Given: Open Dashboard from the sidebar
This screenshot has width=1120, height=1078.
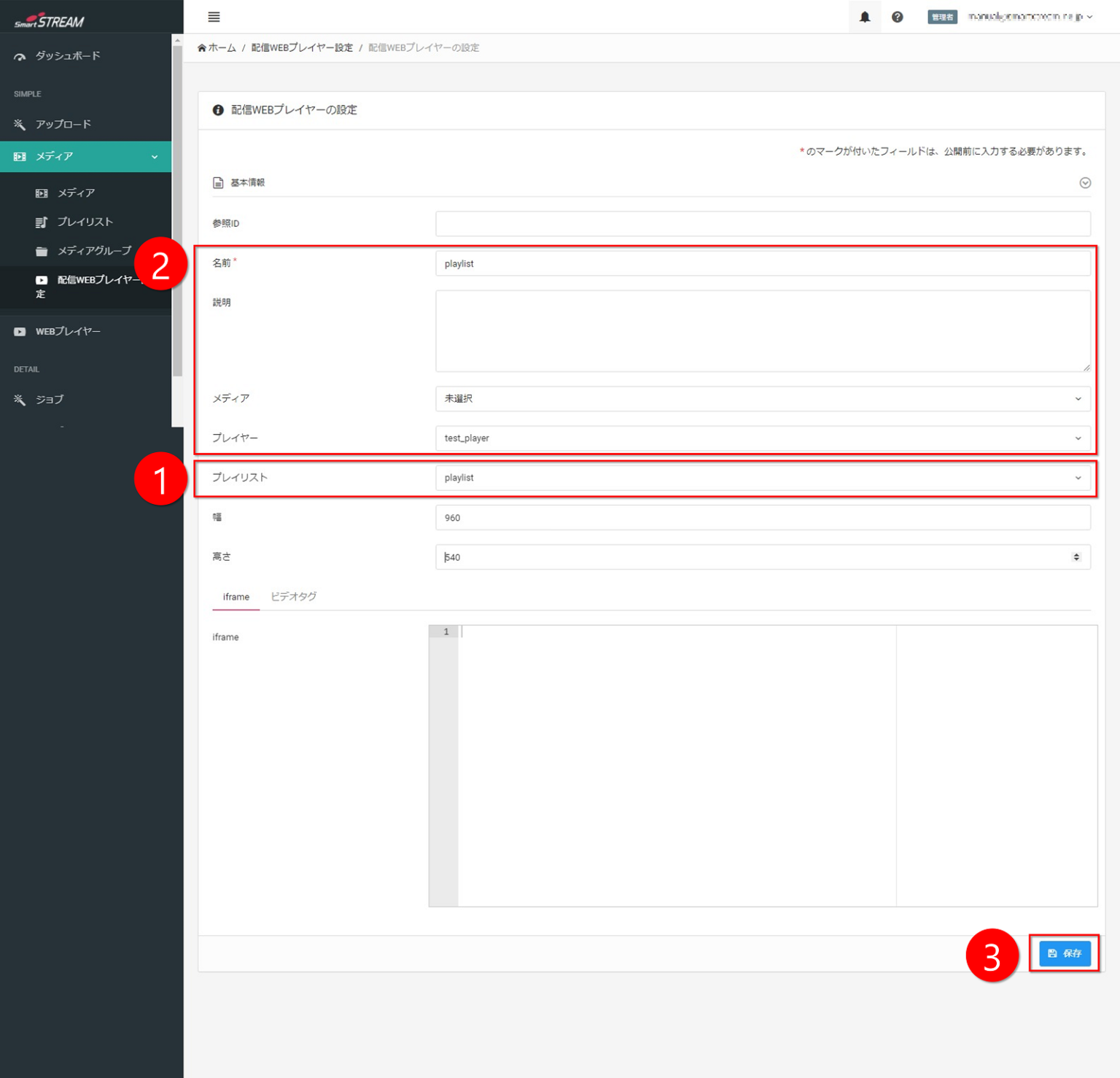Looking at the screenshot, I should click(67, 56).
